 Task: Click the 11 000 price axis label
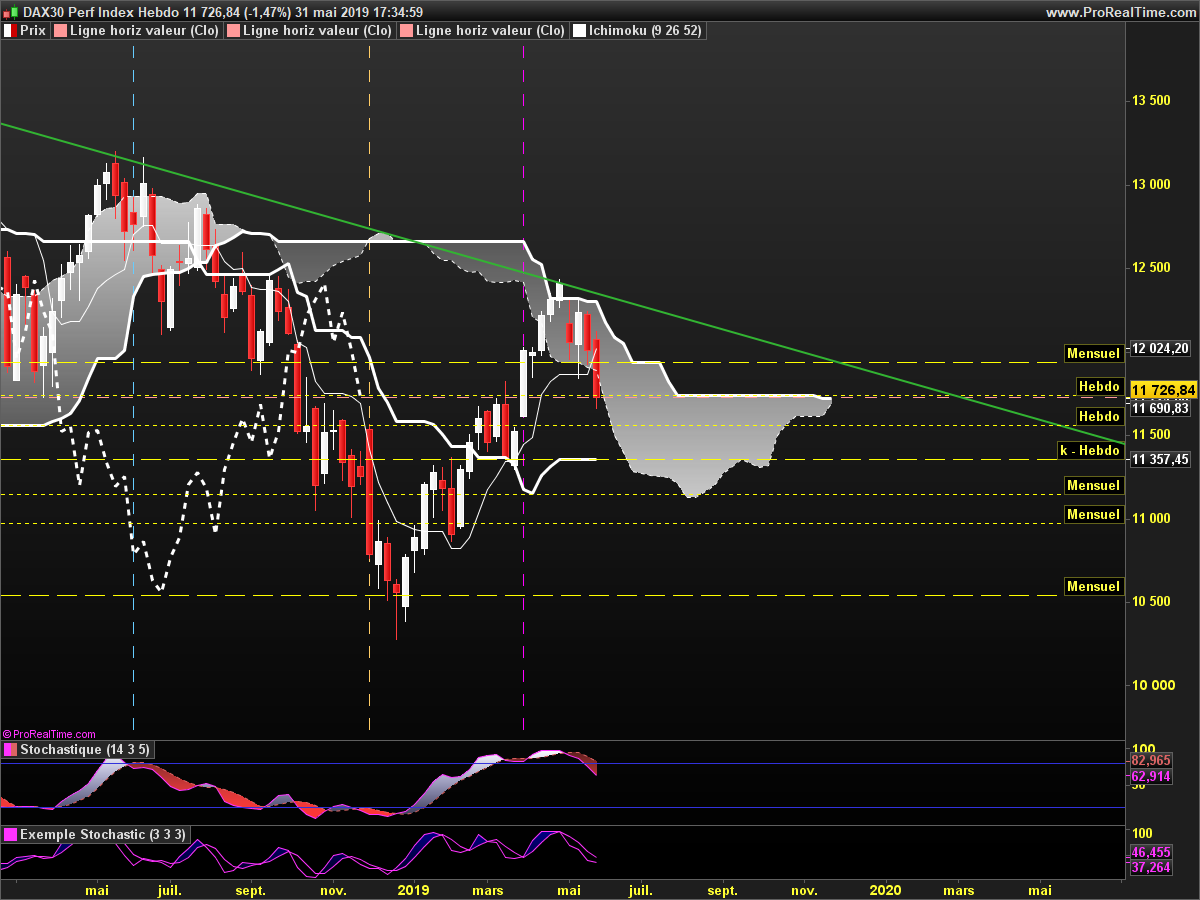[x=1151, y=518]
